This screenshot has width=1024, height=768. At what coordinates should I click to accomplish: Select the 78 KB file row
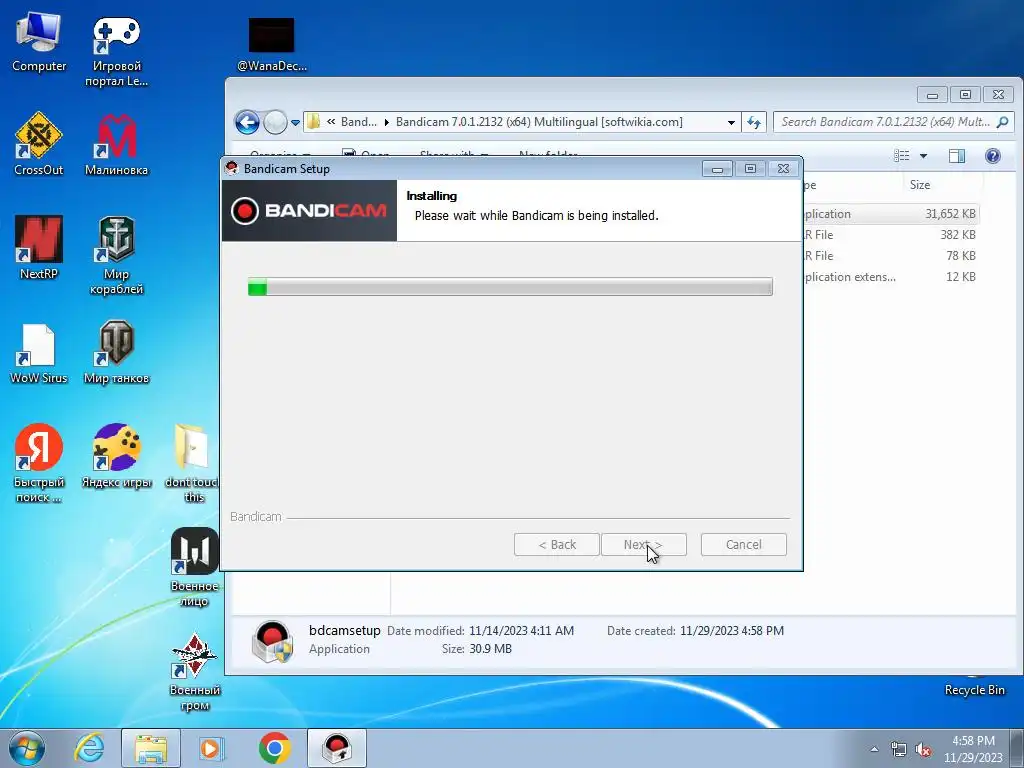coord(891,255)
